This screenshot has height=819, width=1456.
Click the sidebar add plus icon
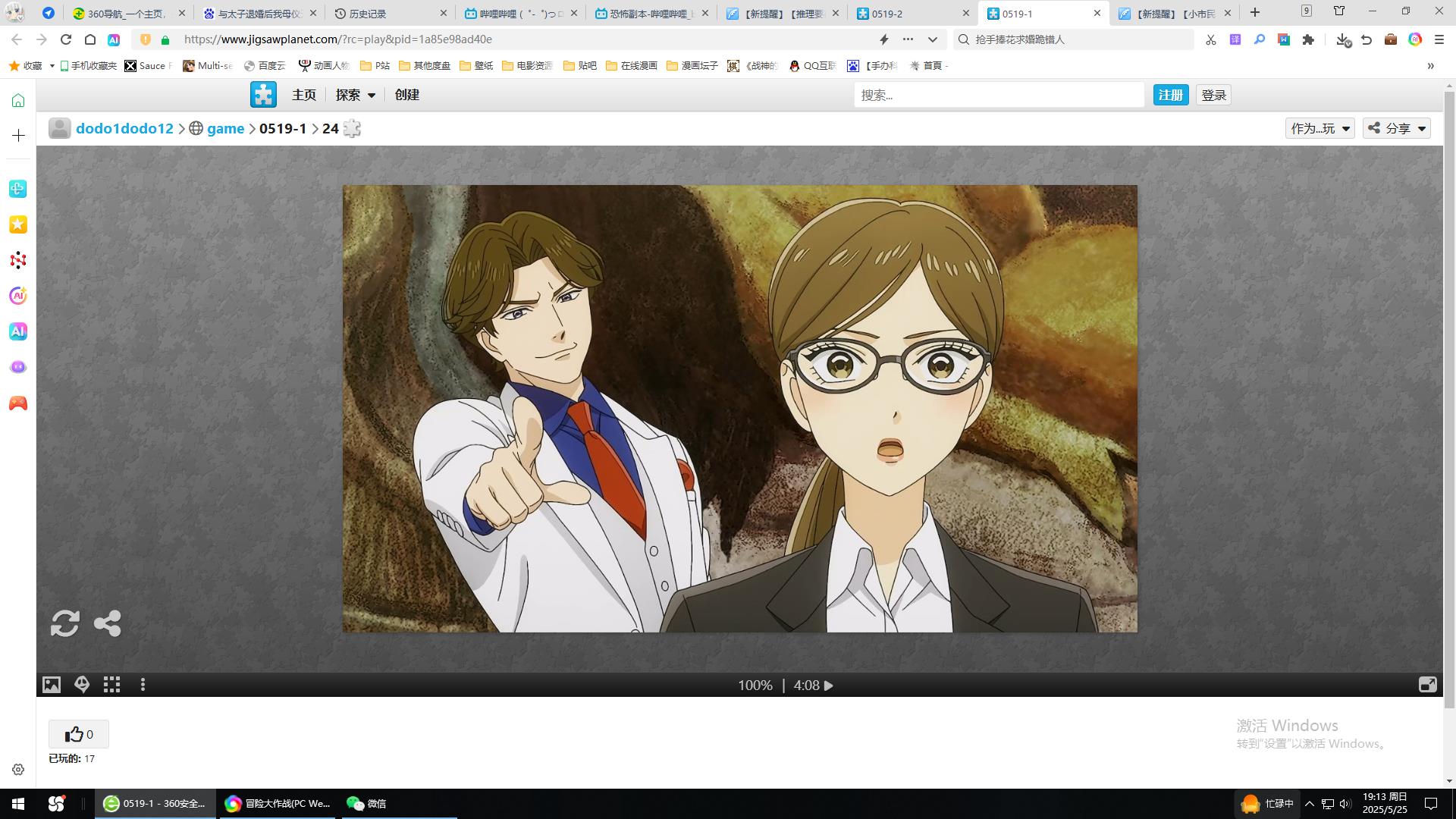pos(18,135)
